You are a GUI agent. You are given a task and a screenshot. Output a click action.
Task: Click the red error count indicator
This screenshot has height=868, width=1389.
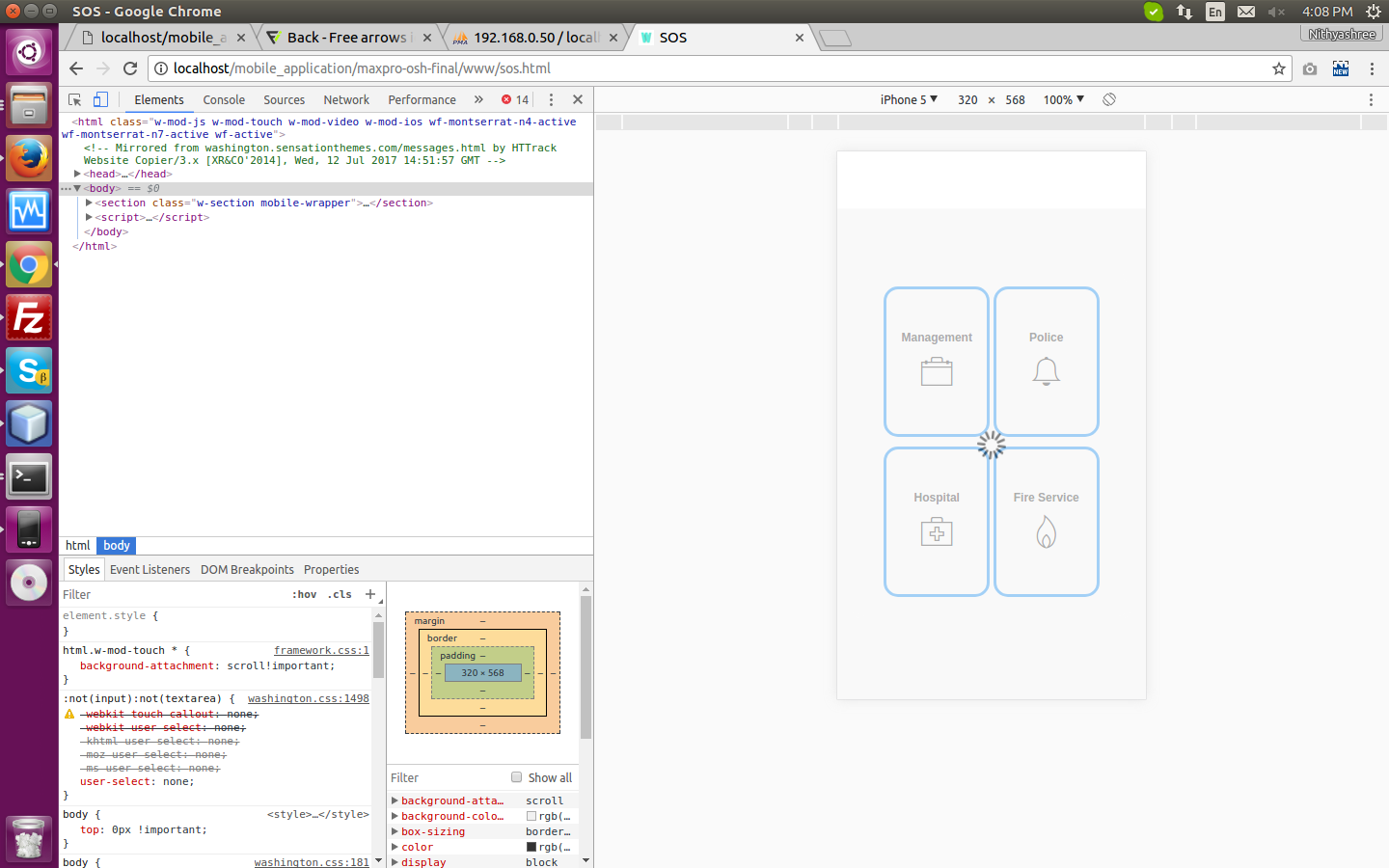(515, 99)
